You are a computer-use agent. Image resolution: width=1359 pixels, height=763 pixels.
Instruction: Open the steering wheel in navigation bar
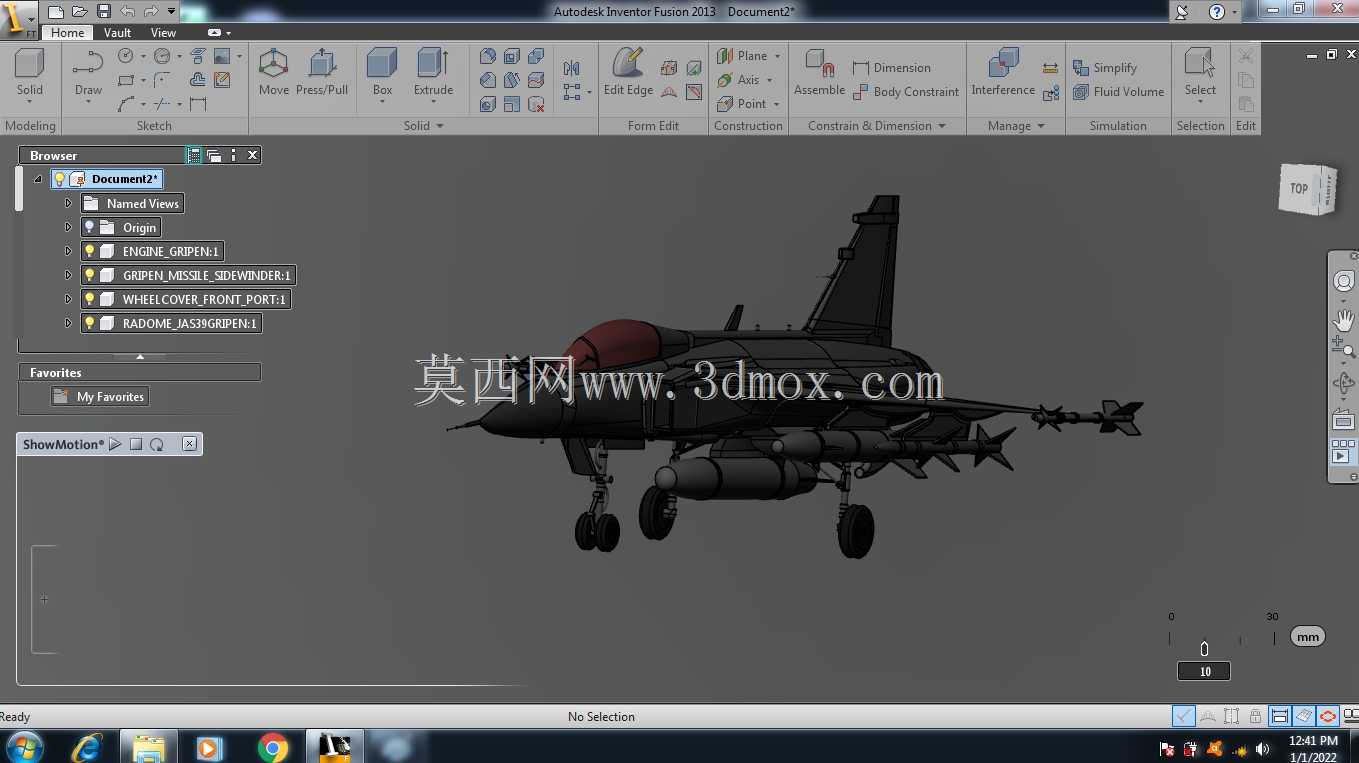coord(1344,281)
